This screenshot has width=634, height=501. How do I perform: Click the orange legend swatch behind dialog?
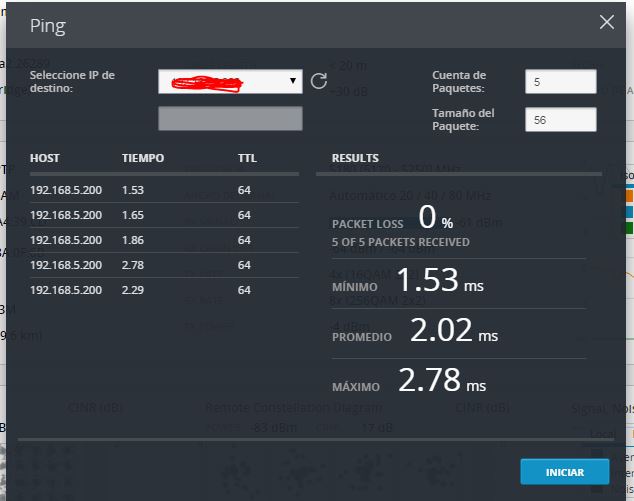(628, 196)
